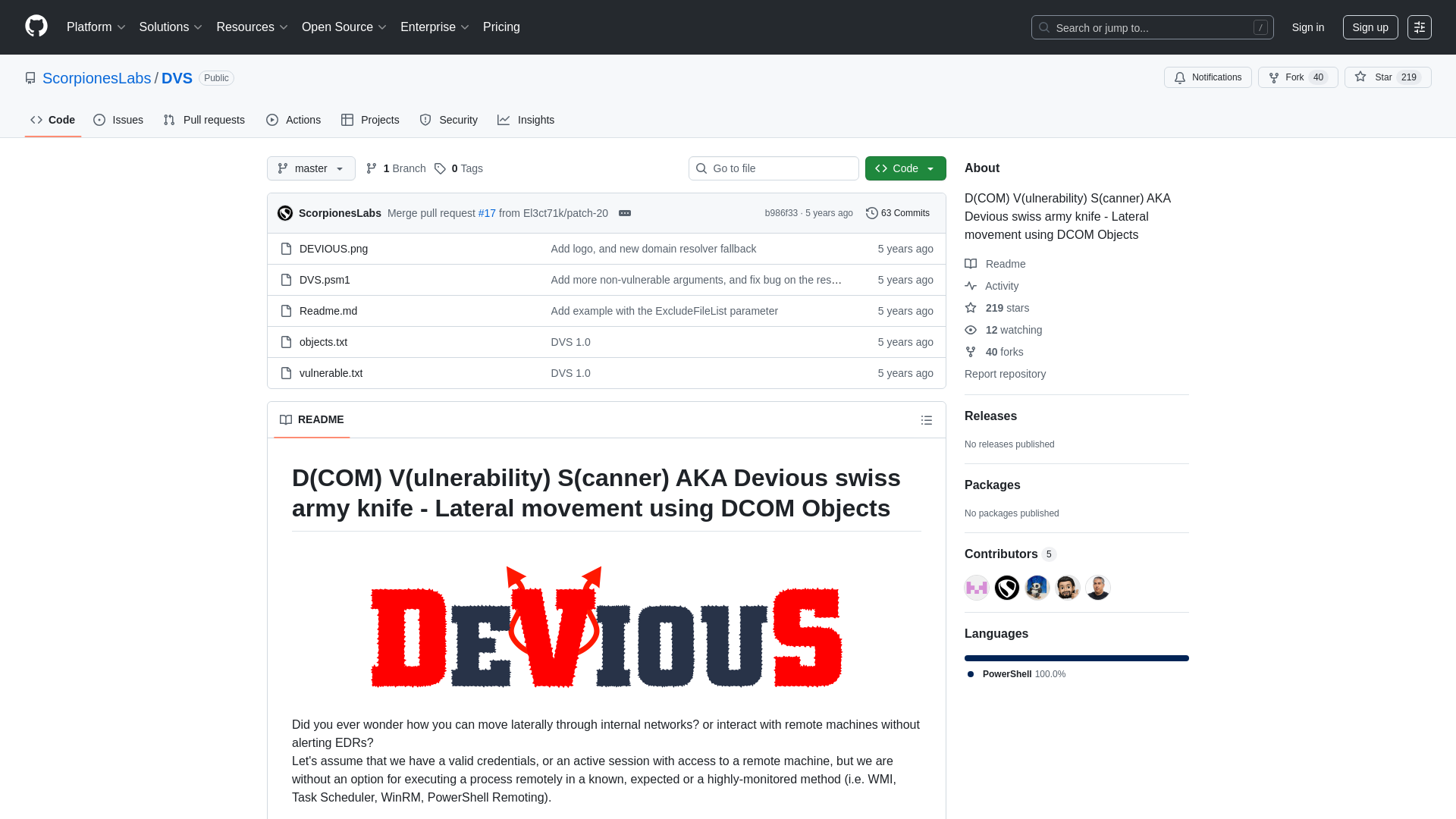This screenshot has height=819, width=1456.
Task: Open the README outline list icon
Action: [x=926, y=420]
